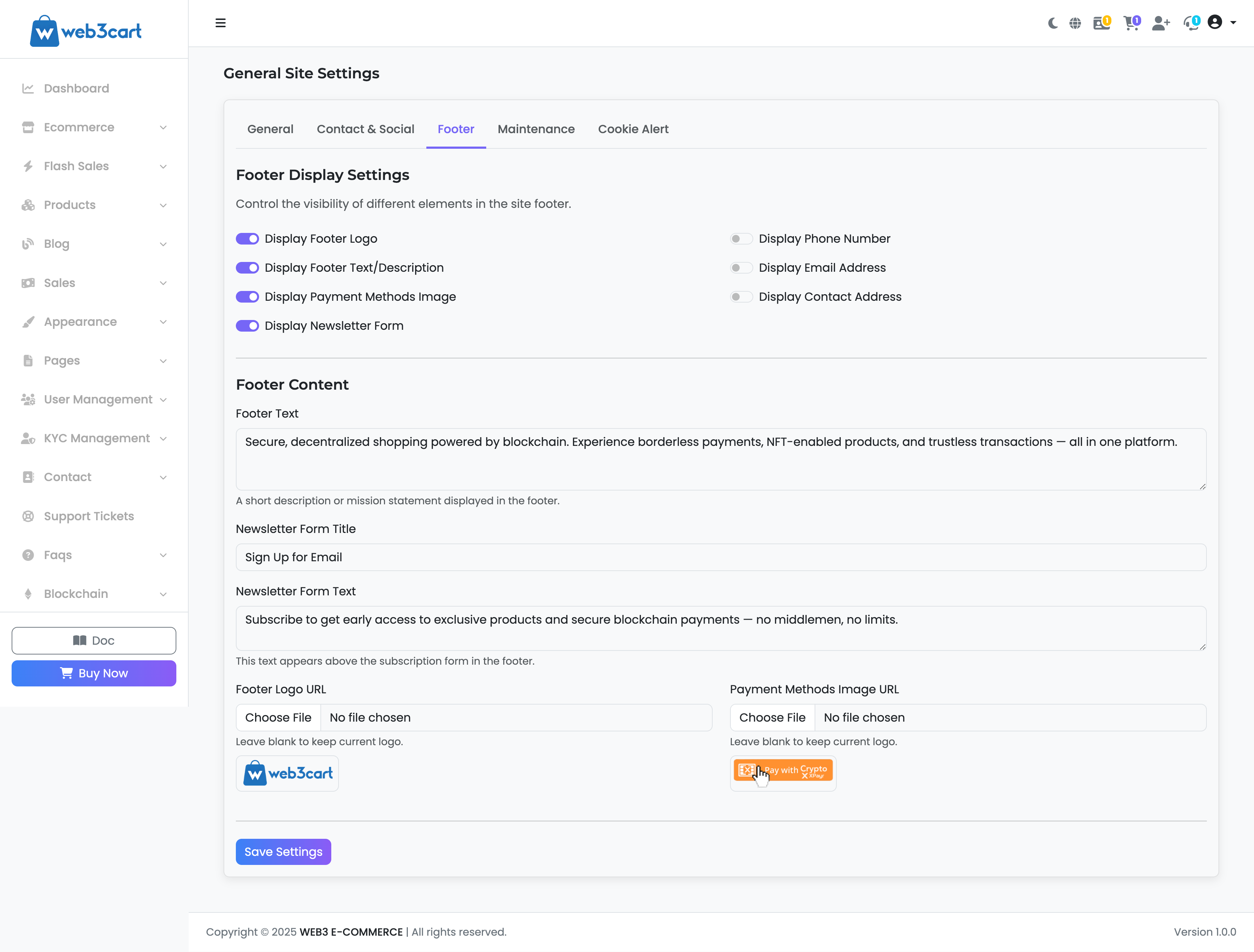
Task: Expand the Blockchain sidebar menu
Action: 94,594
